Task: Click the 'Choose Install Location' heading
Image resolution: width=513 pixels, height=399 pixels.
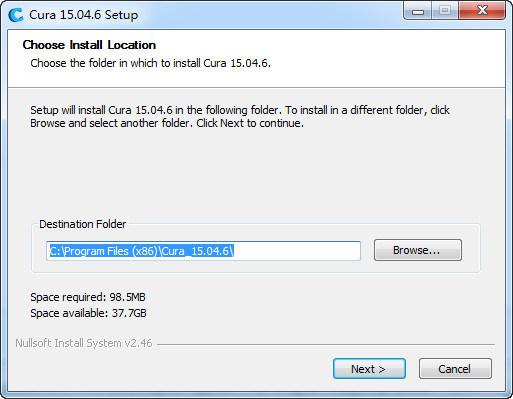Action: coord(89,45)
